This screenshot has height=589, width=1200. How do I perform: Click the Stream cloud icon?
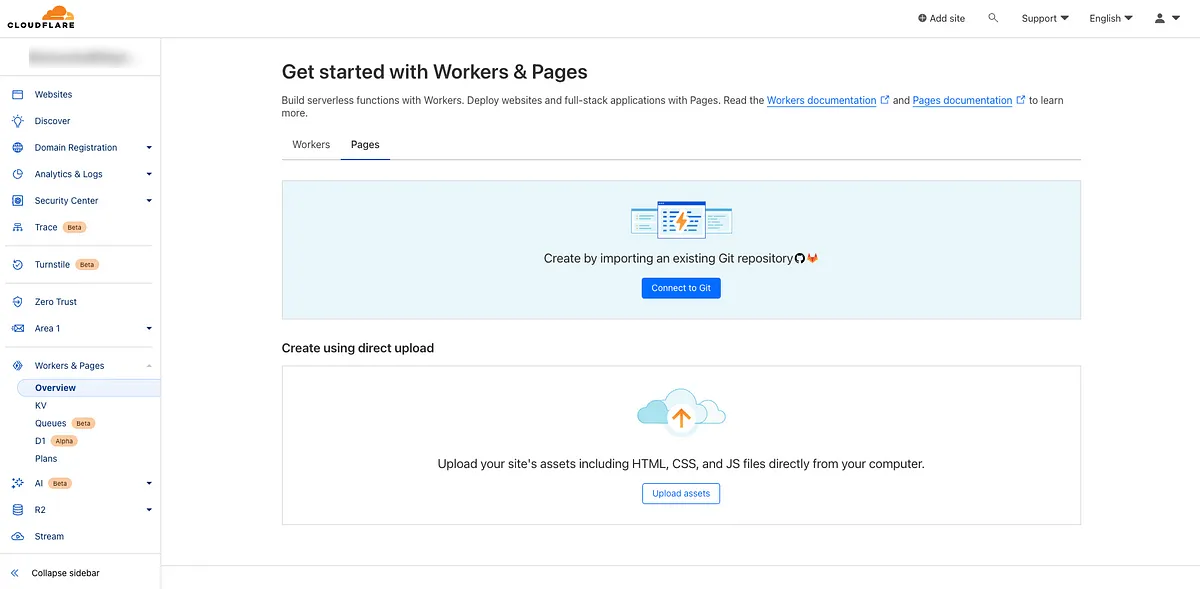tap(17, 536)
